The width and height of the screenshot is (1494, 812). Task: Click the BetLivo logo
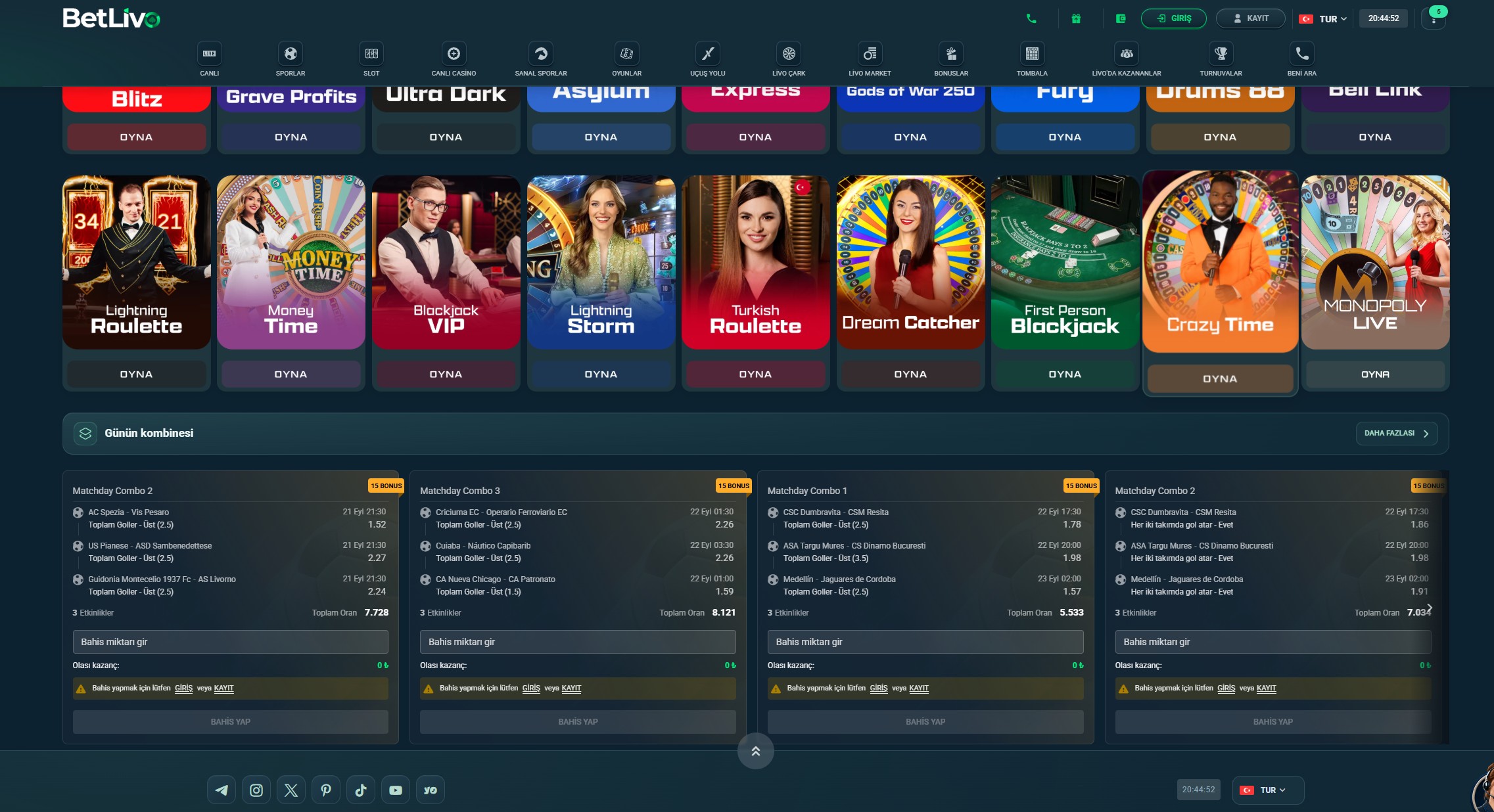click(x=112, y=18)
